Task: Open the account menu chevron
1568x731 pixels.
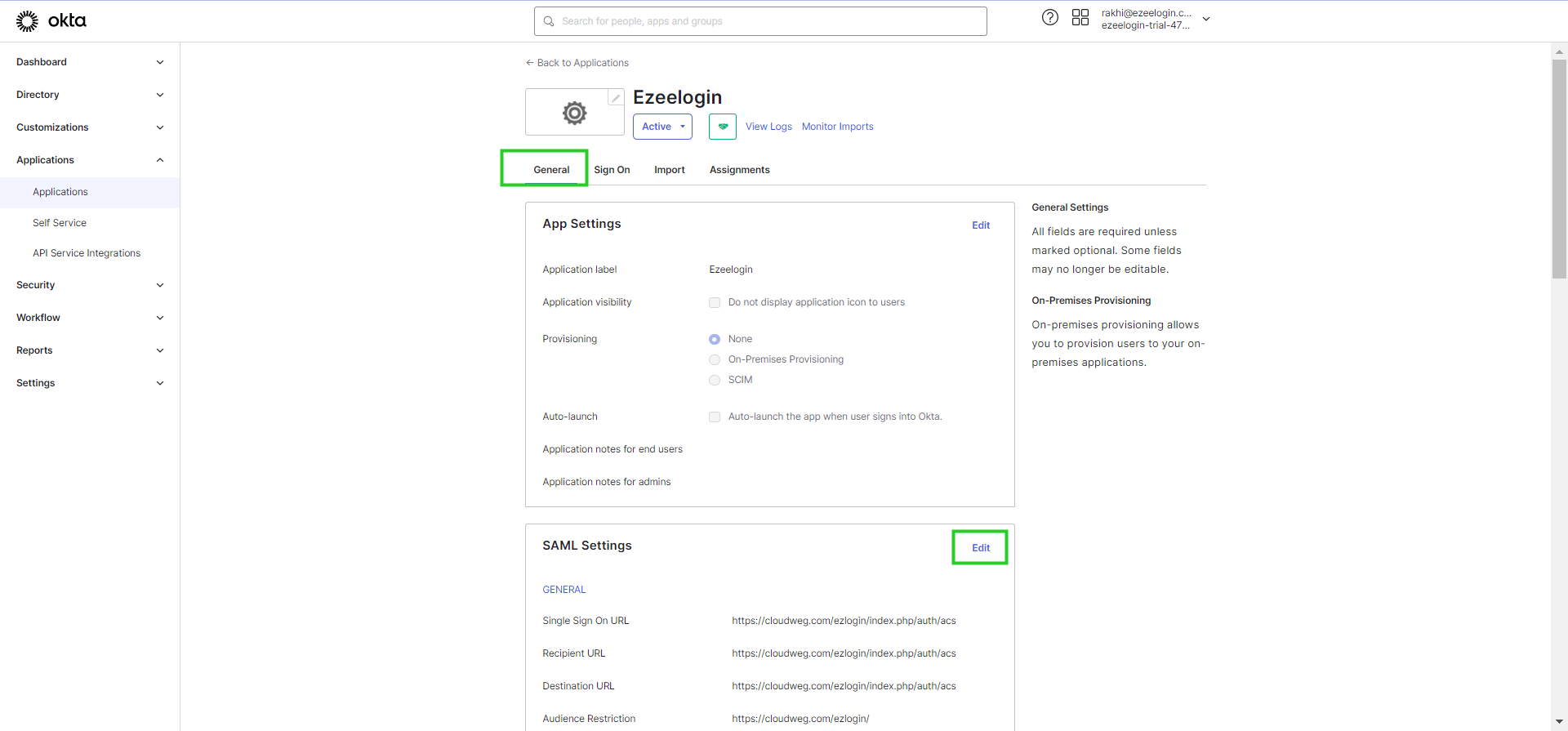Action: [1206, 19]
